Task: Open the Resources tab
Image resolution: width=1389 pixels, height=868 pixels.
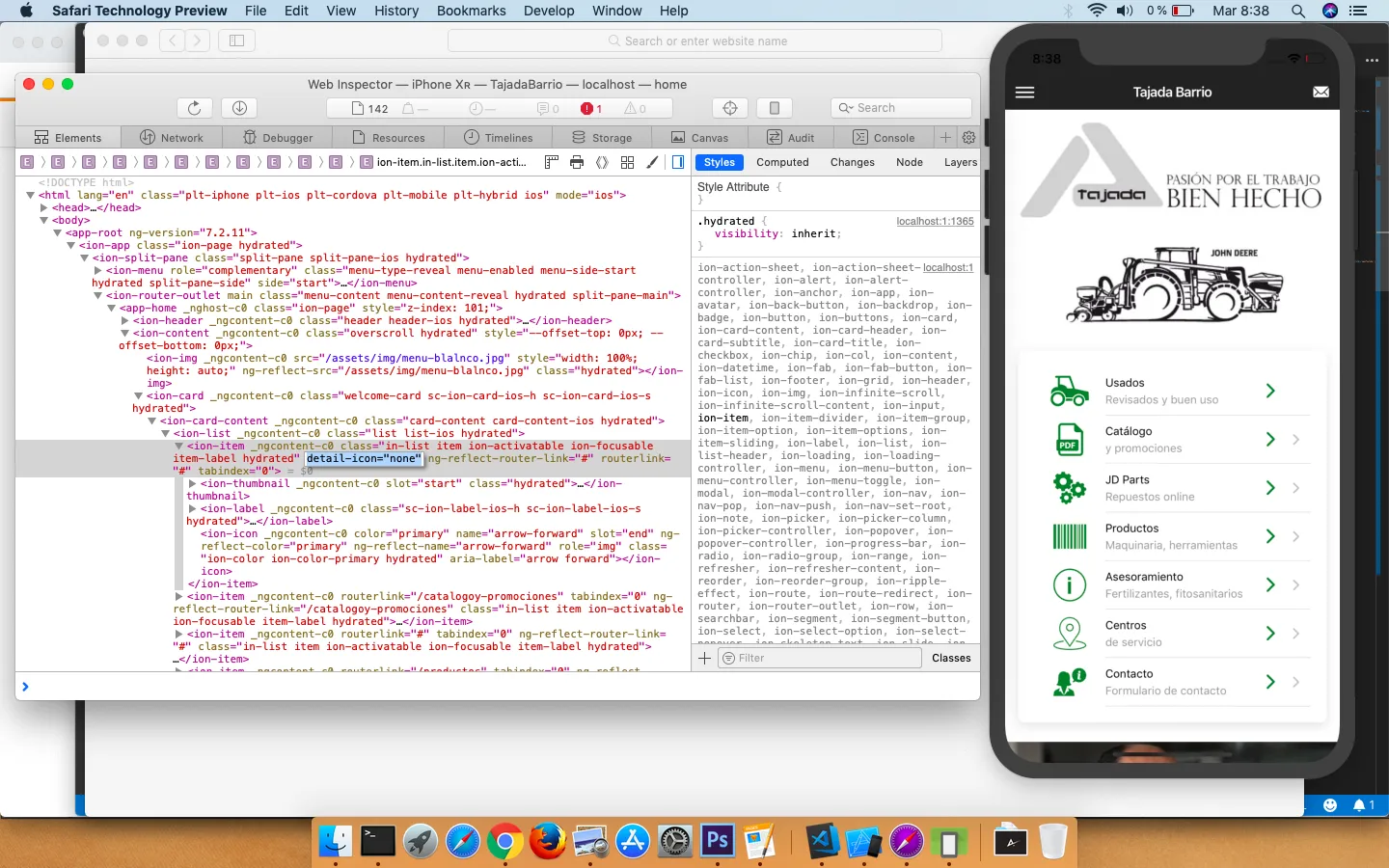Action: [x=389, y=138]
